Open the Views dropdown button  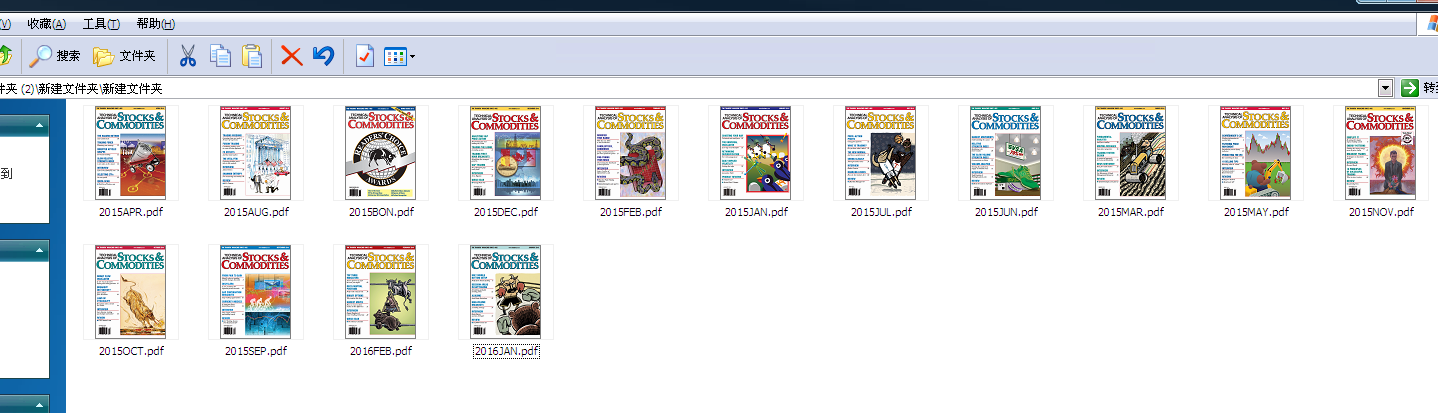click(399, 56)
